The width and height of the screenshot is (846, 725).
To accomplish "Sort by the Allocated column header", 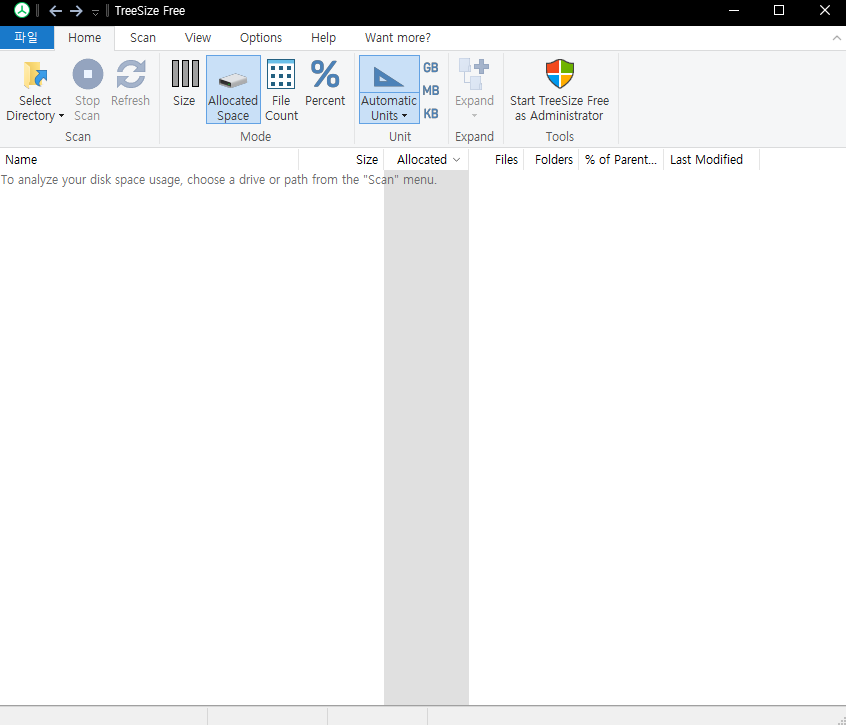I will click(426, 160).
